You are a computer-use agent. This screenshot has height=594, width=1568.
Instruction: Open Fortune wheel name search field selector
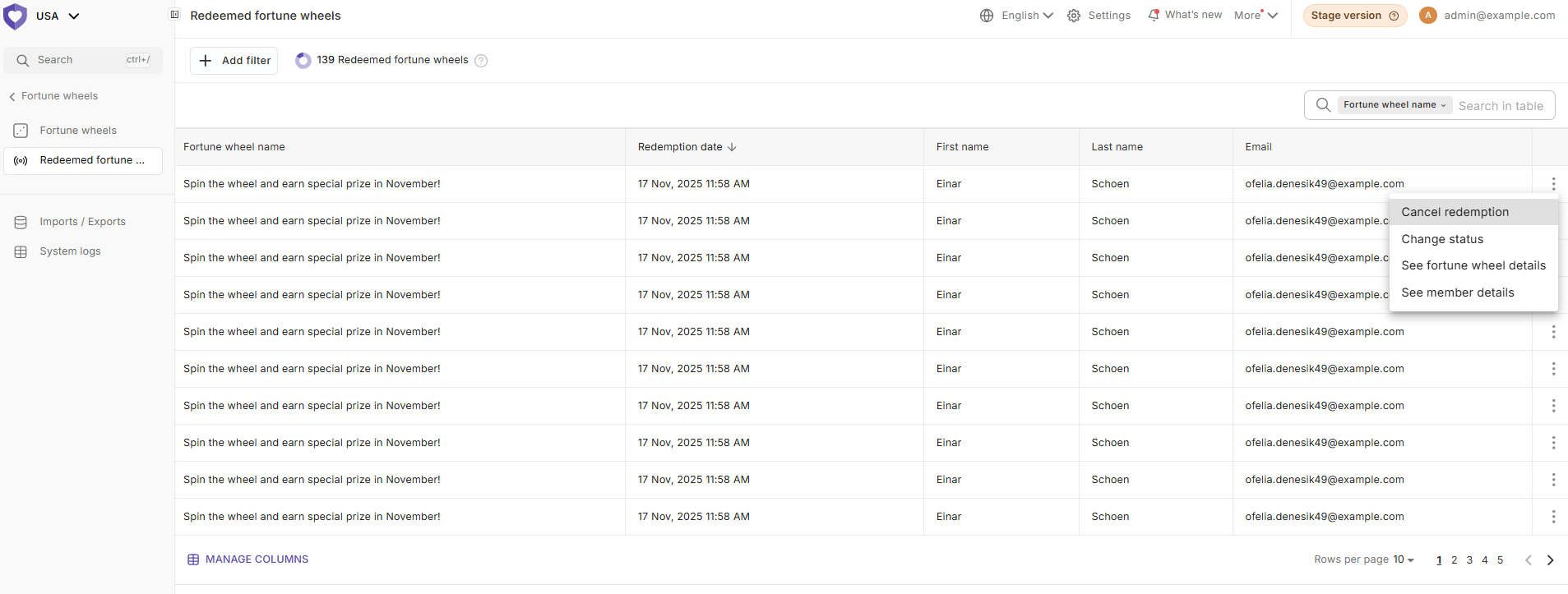(x=1394, y=105)
